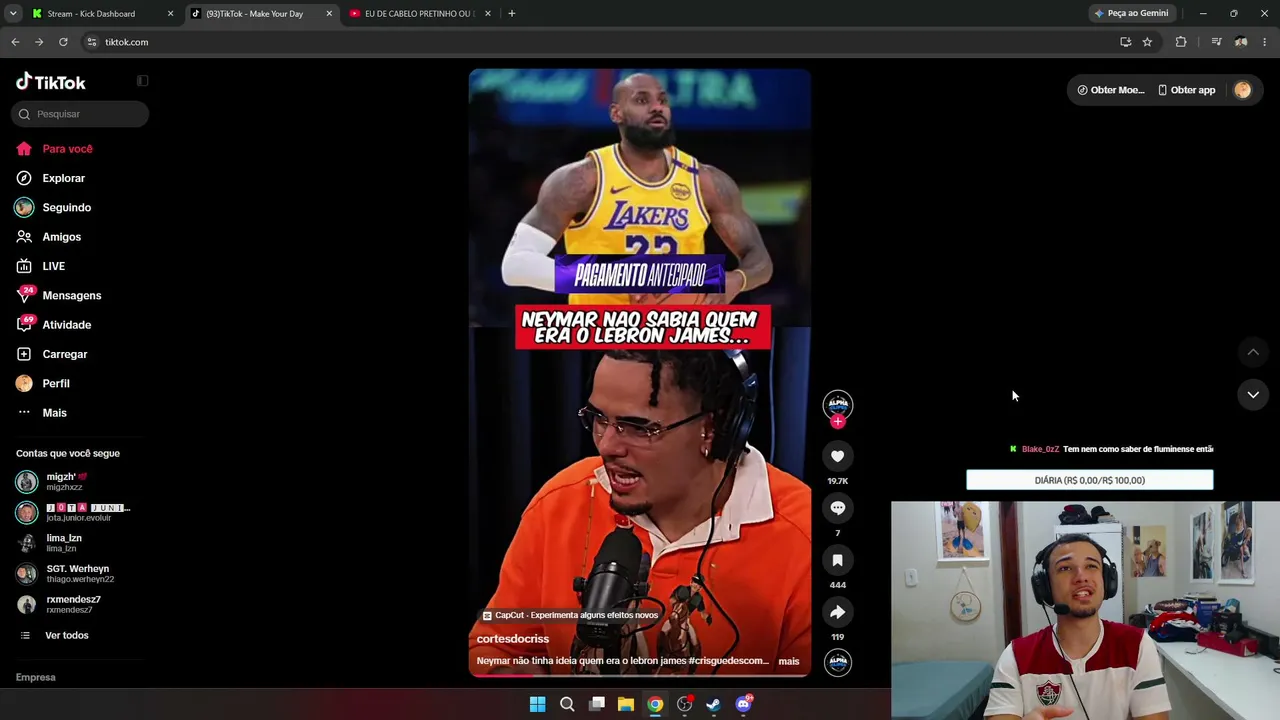The height and width of the screenshot is (720, 1280).
Task: Open Mensagens inbox with 24 badge
Action: [59, 295]
